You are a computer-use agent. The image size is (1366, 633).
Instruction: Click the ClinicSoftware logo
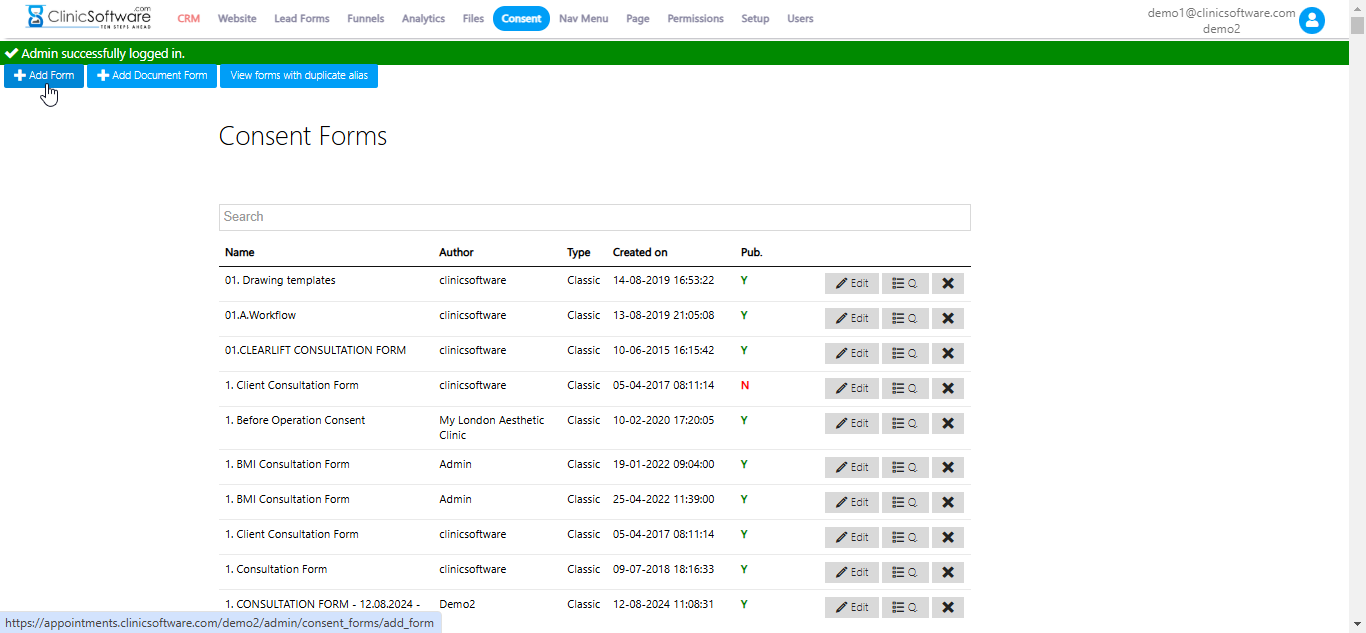pyautogui.click(x=89, y=17)
